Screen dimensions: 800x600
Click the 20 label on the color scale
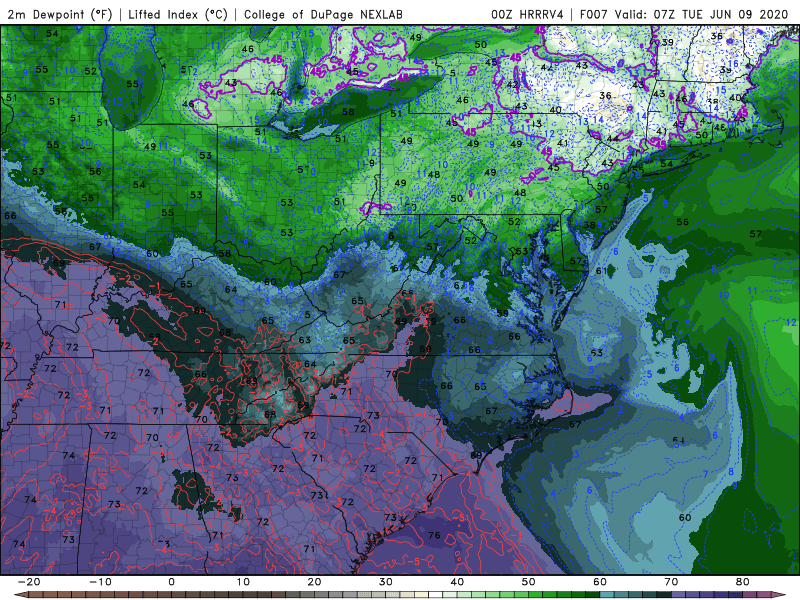pos(314,582)
